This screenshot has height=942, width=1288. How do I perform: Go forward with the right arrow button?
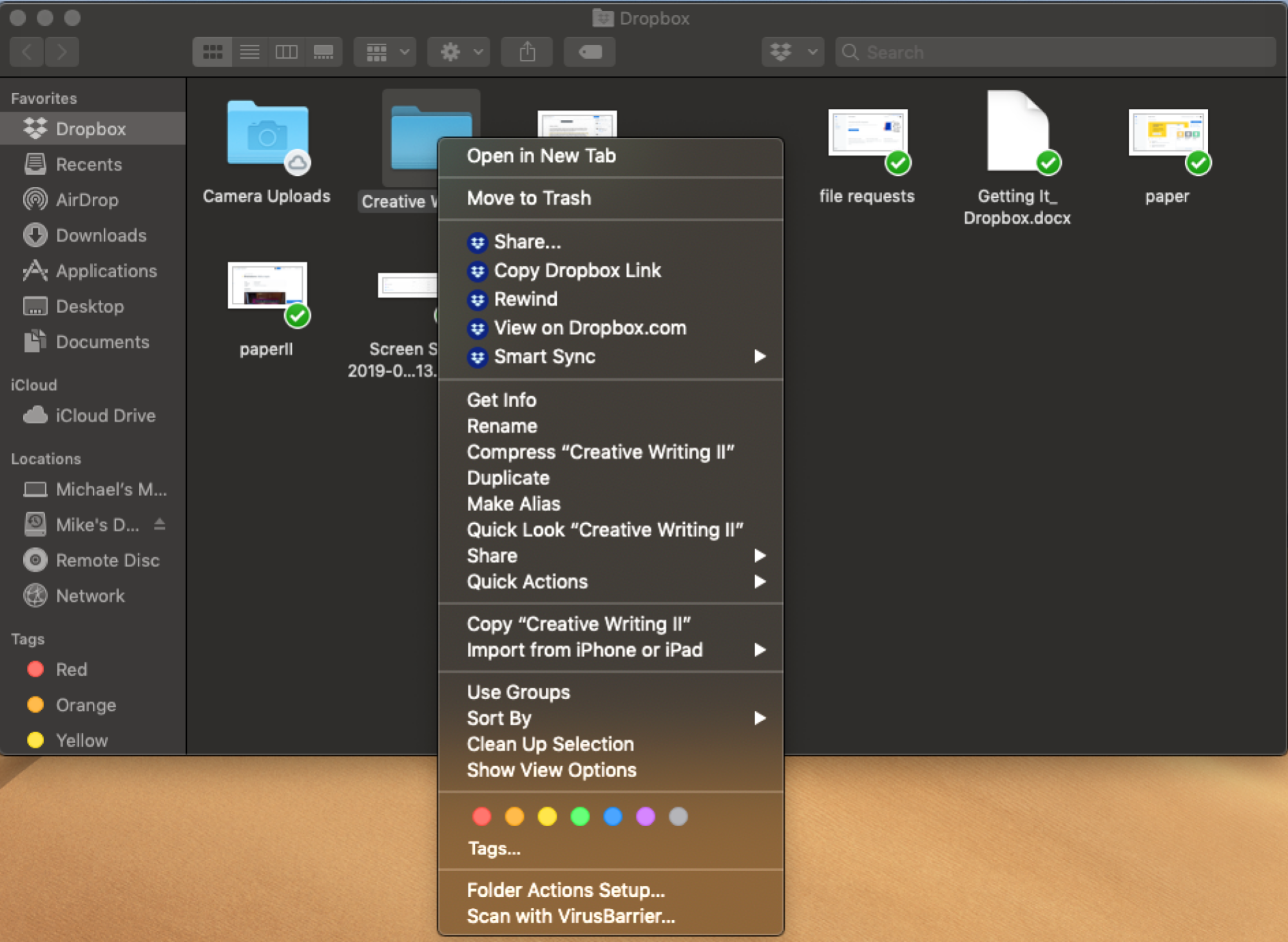[x=62, y=52]
